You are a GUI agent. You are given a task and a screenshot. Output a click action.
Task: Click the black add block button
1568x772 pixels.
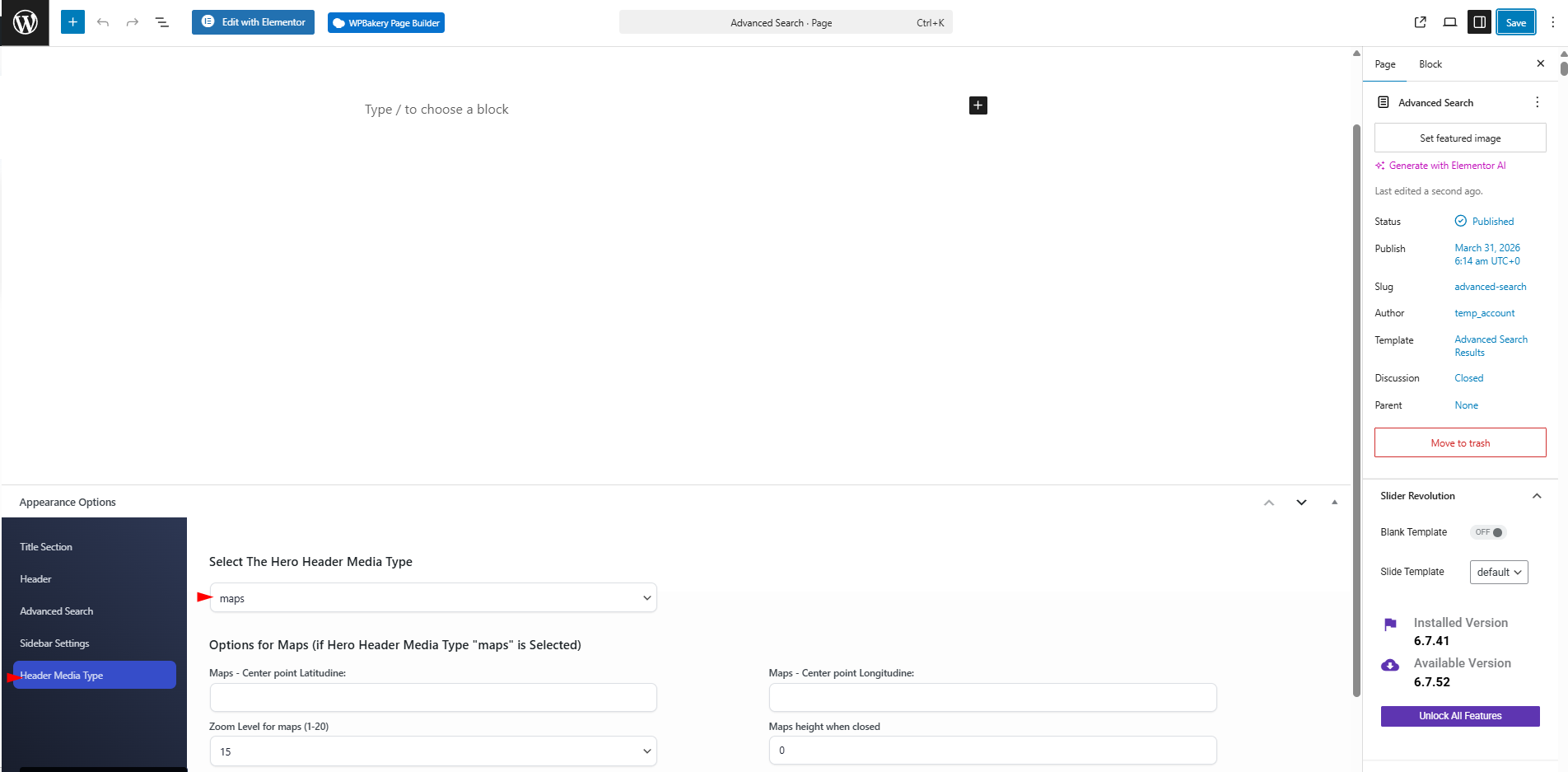978,105
